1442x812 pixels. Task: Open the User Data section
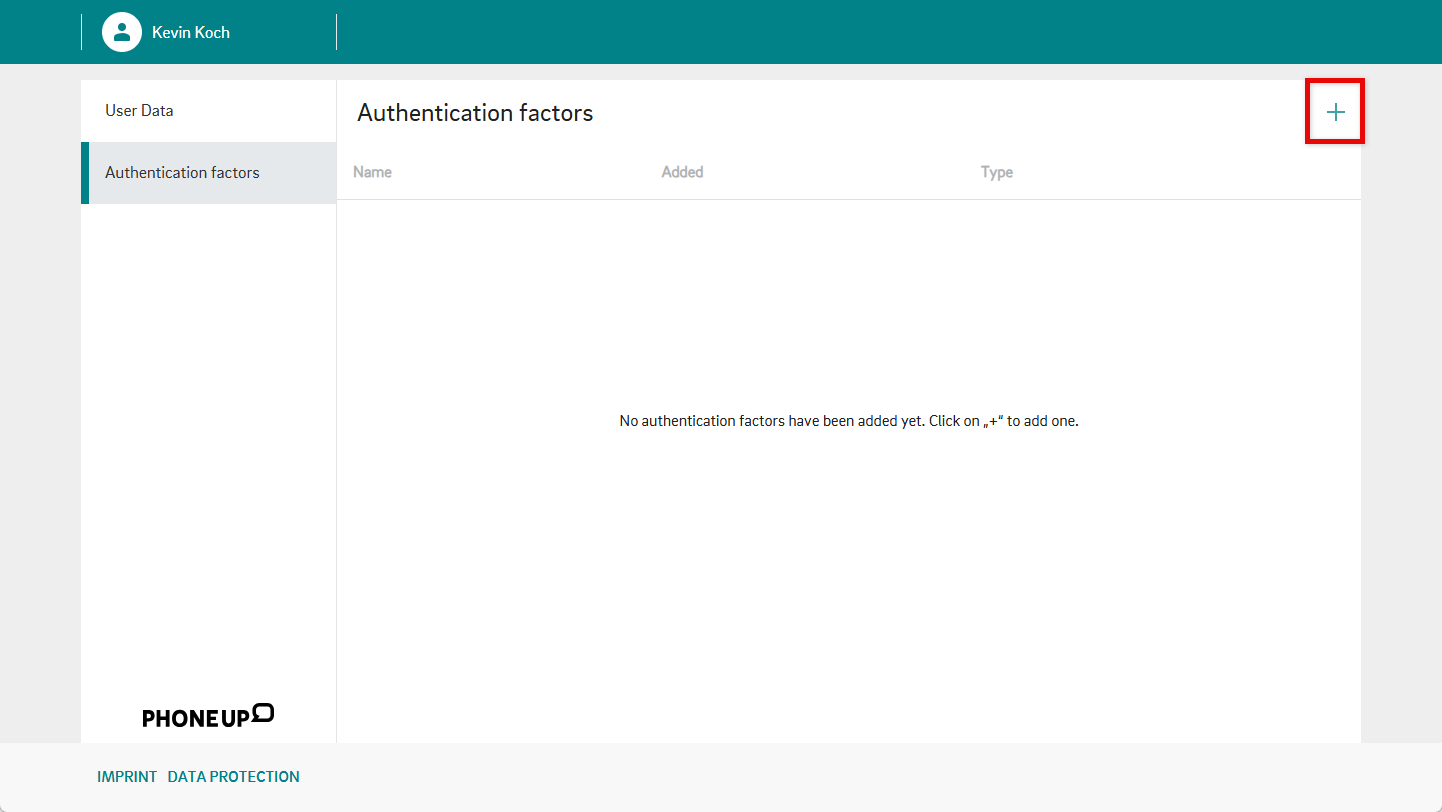pos(139,110)
